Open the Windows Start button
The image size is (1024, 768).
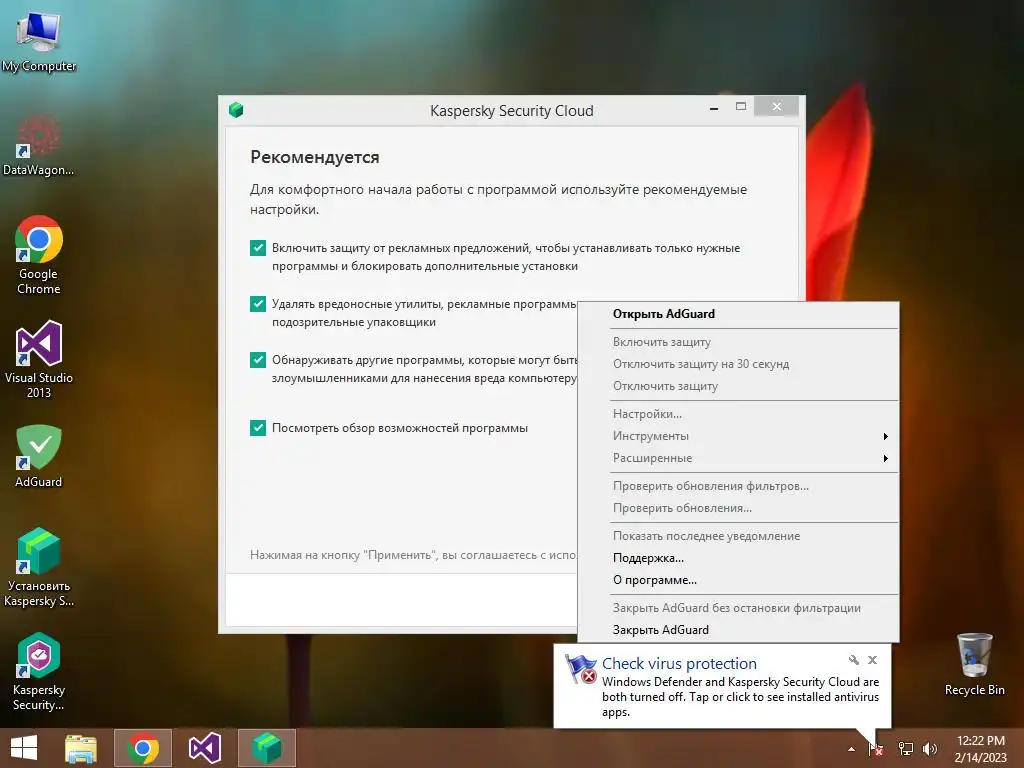tap(24, 748)
